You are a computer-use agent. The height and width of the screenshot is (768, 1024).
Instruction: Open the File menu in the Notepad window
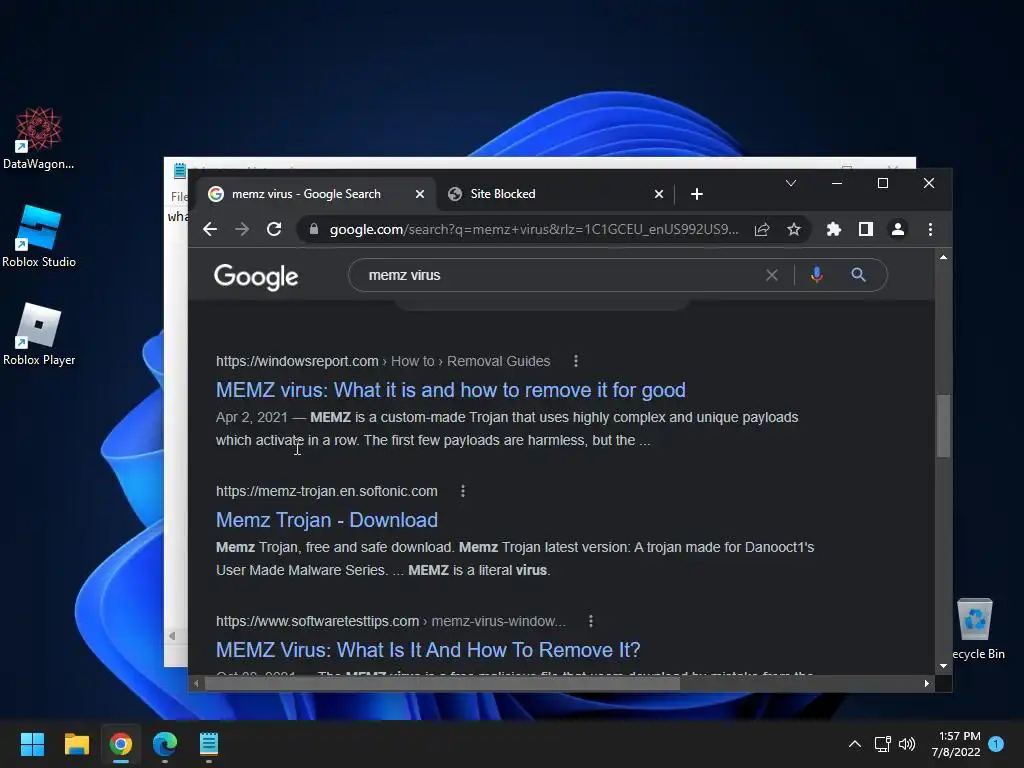[179, 197]
